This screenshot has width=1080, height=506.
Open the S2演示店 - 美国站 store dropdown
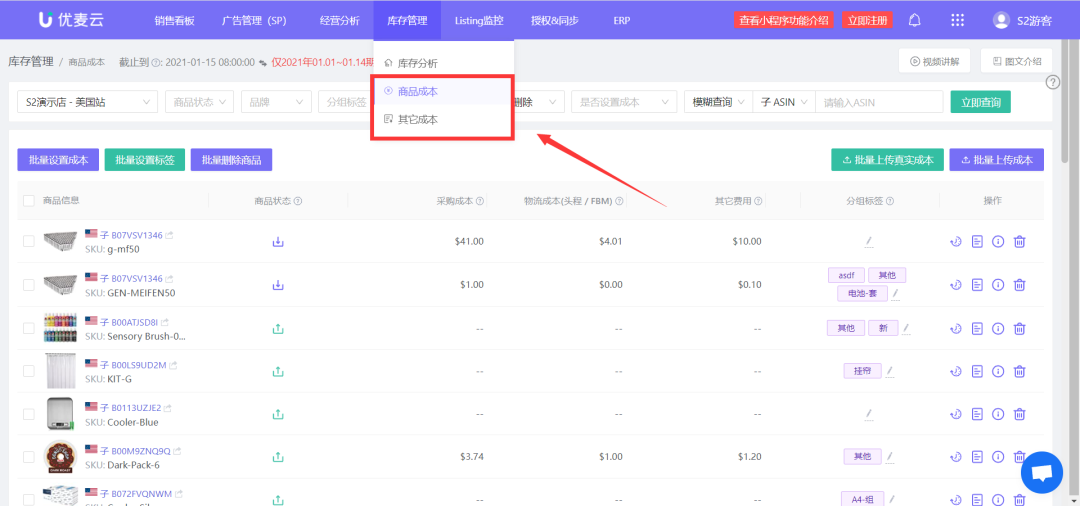pyautogui.click(x=87, y=102)
